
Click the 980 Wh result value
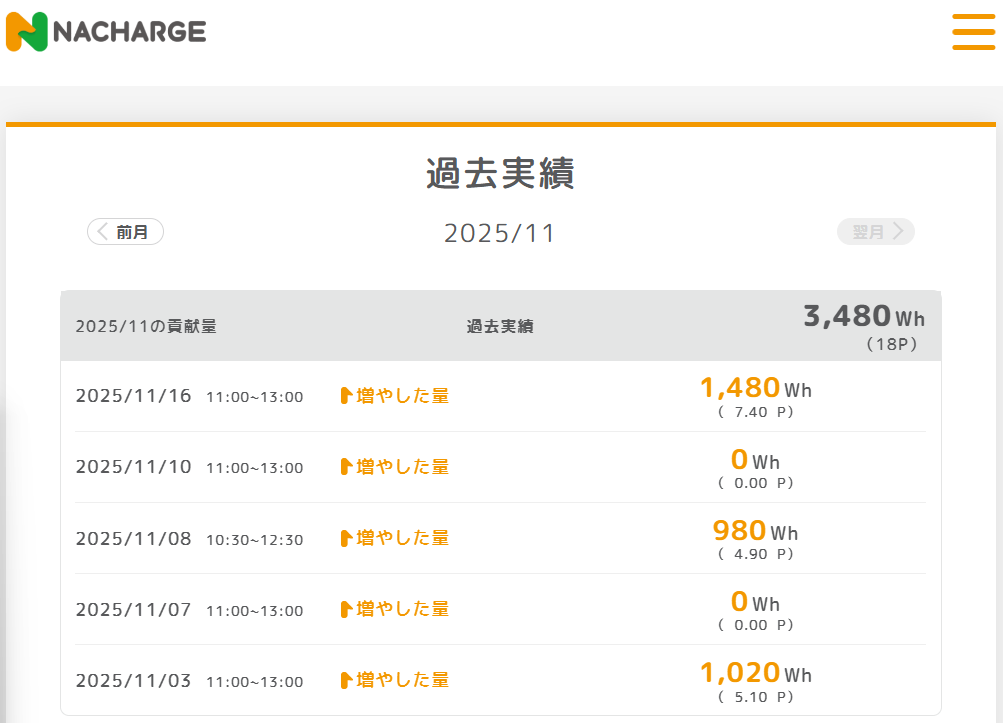pyautogui.click(x=755, y=530)
